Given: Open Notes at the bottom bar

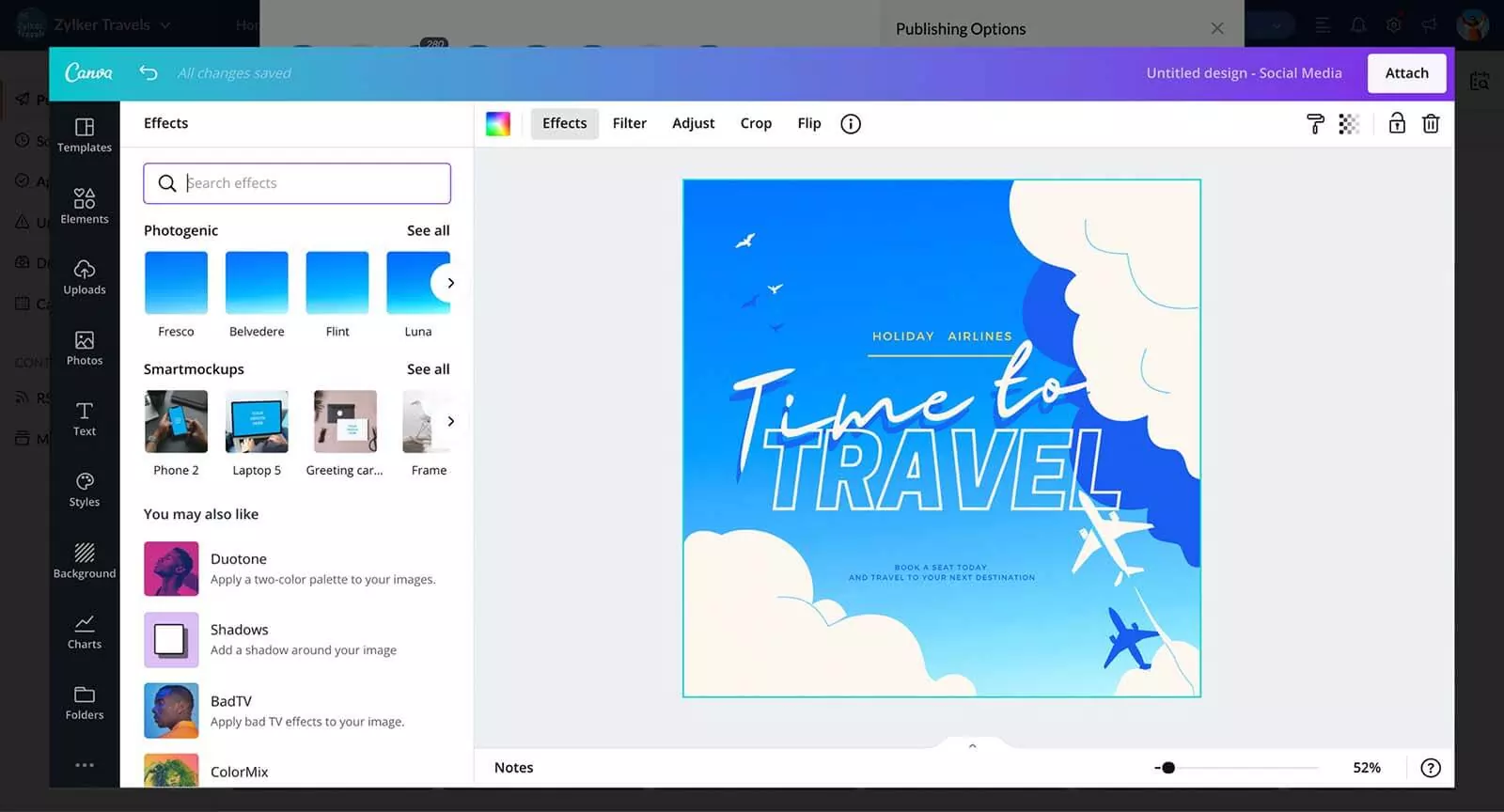Looking at the screenshot, I should coord(513,768).
